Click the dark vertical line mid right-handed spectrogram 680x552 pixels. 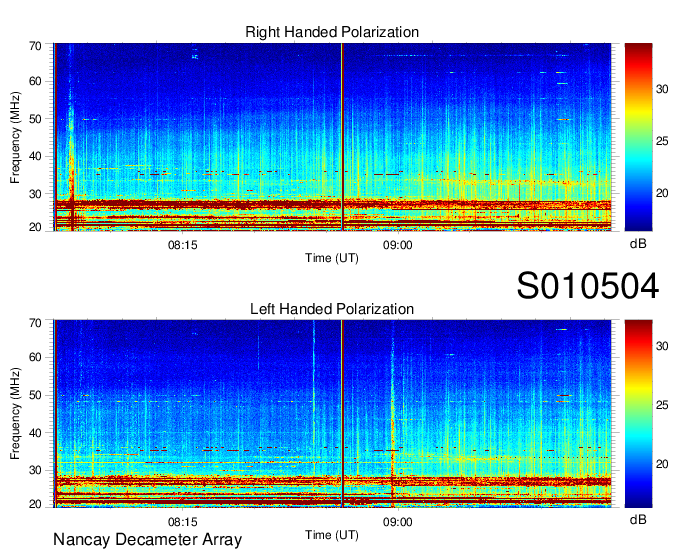[x=342, y=137]
